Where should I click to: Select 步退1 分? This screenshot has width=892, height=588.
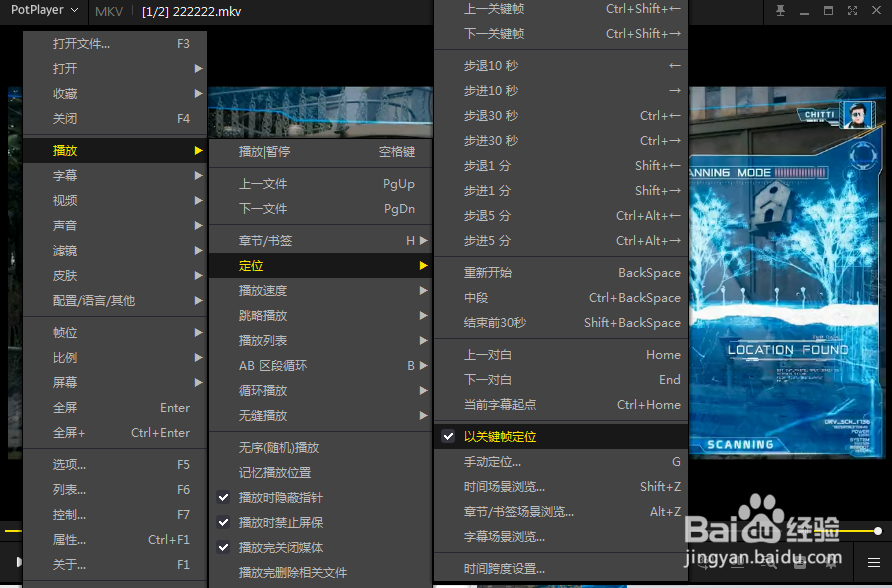click(x=561, y=166)
